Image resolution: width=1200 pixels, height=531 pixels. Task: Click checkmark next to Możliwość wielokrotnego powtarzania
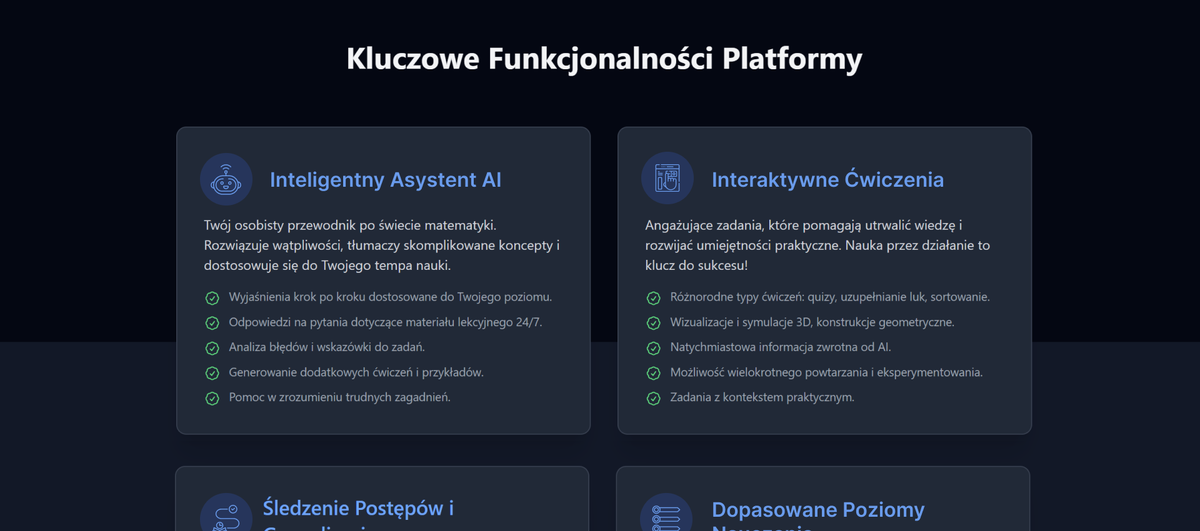653,373
